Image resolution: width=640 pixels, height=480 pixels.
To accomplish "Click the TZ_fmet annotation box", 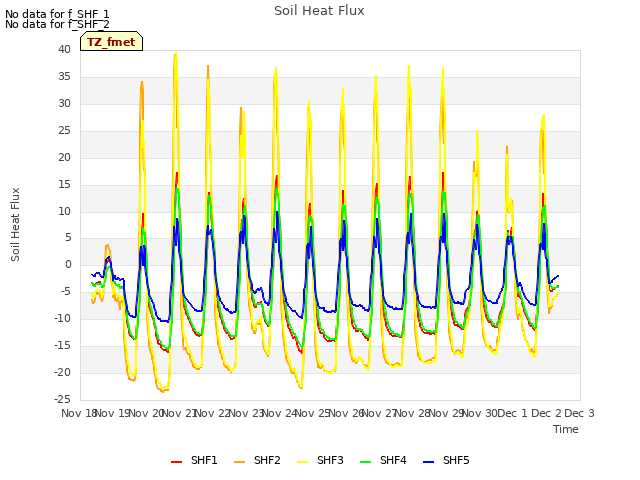I will tap(111, 41).
